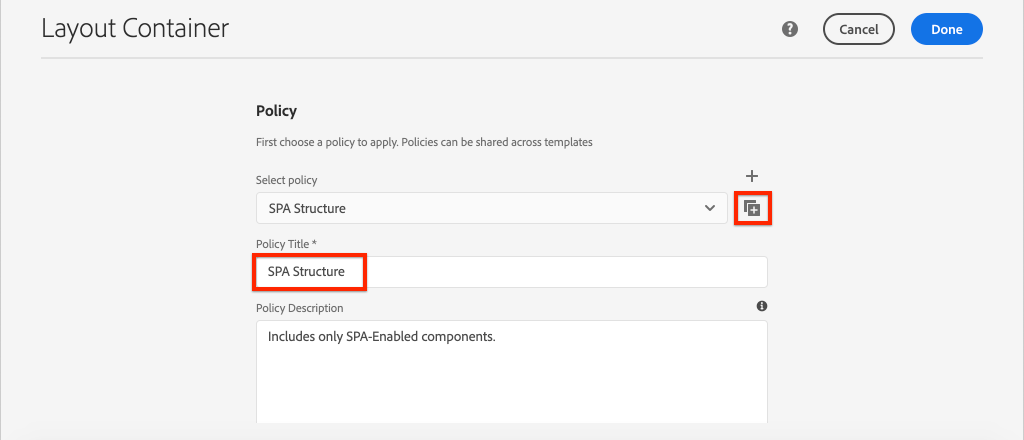
Task: Place cursor after 'SPA-Enabled components.' text
Action: [498, 338]
